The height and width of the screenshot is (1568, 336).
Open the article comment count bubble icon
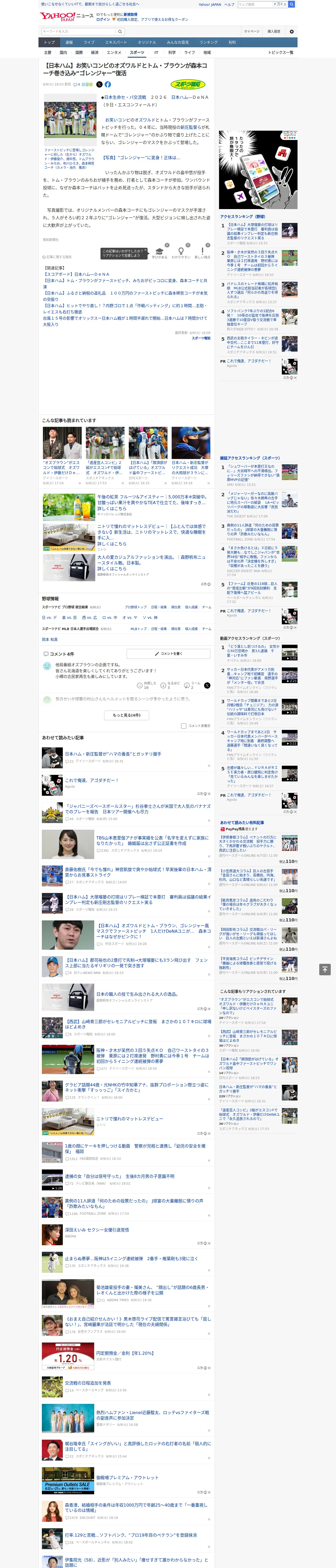76,85
